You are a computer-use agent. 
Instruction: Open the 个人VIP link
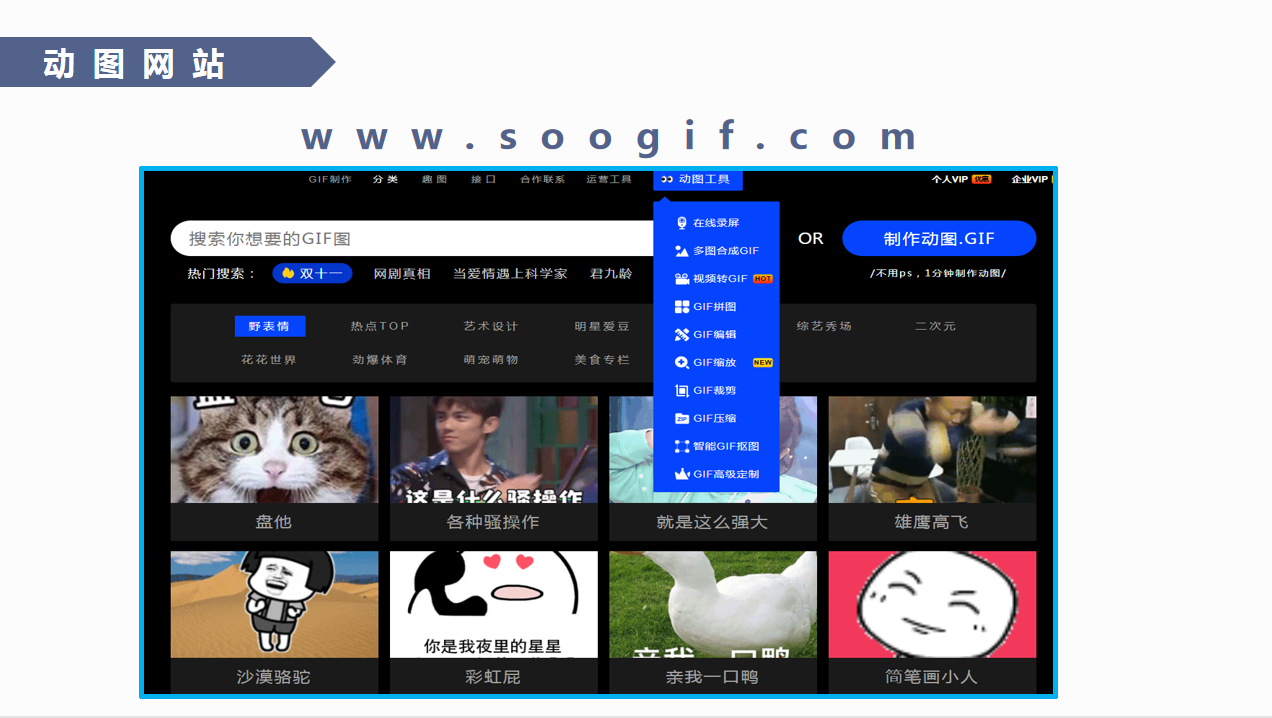point(951,179)
